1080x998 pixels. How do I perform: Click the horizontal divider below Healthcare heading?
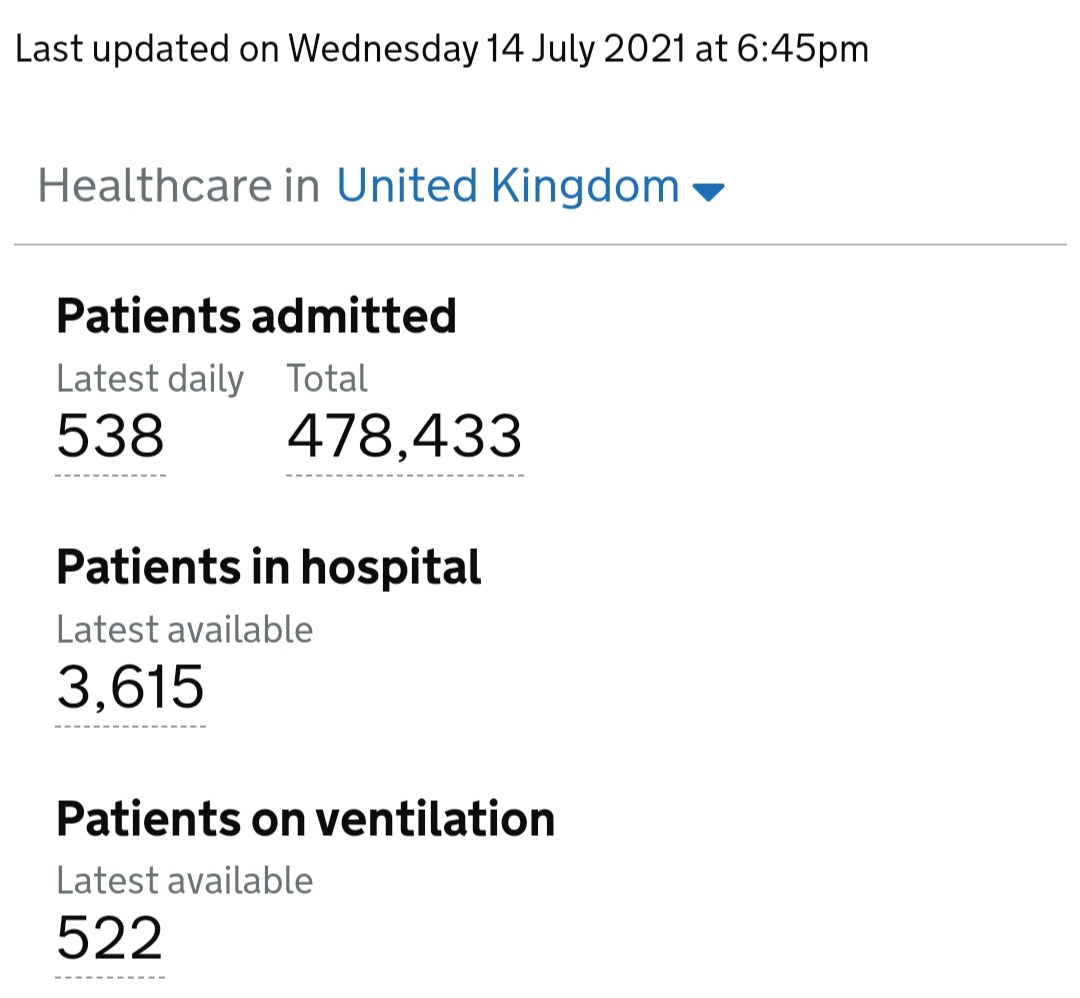point(540,244)
